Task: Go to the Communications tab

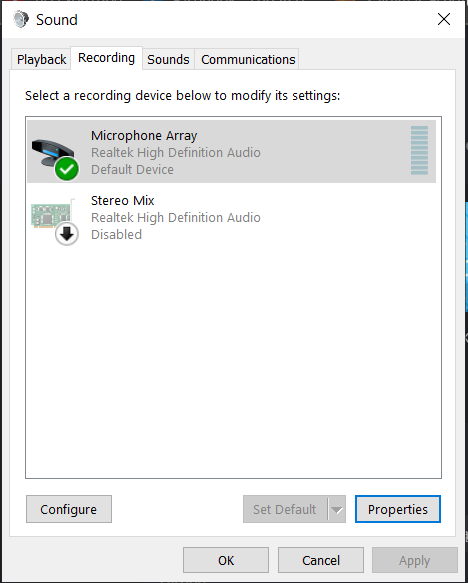Action: 248,59
